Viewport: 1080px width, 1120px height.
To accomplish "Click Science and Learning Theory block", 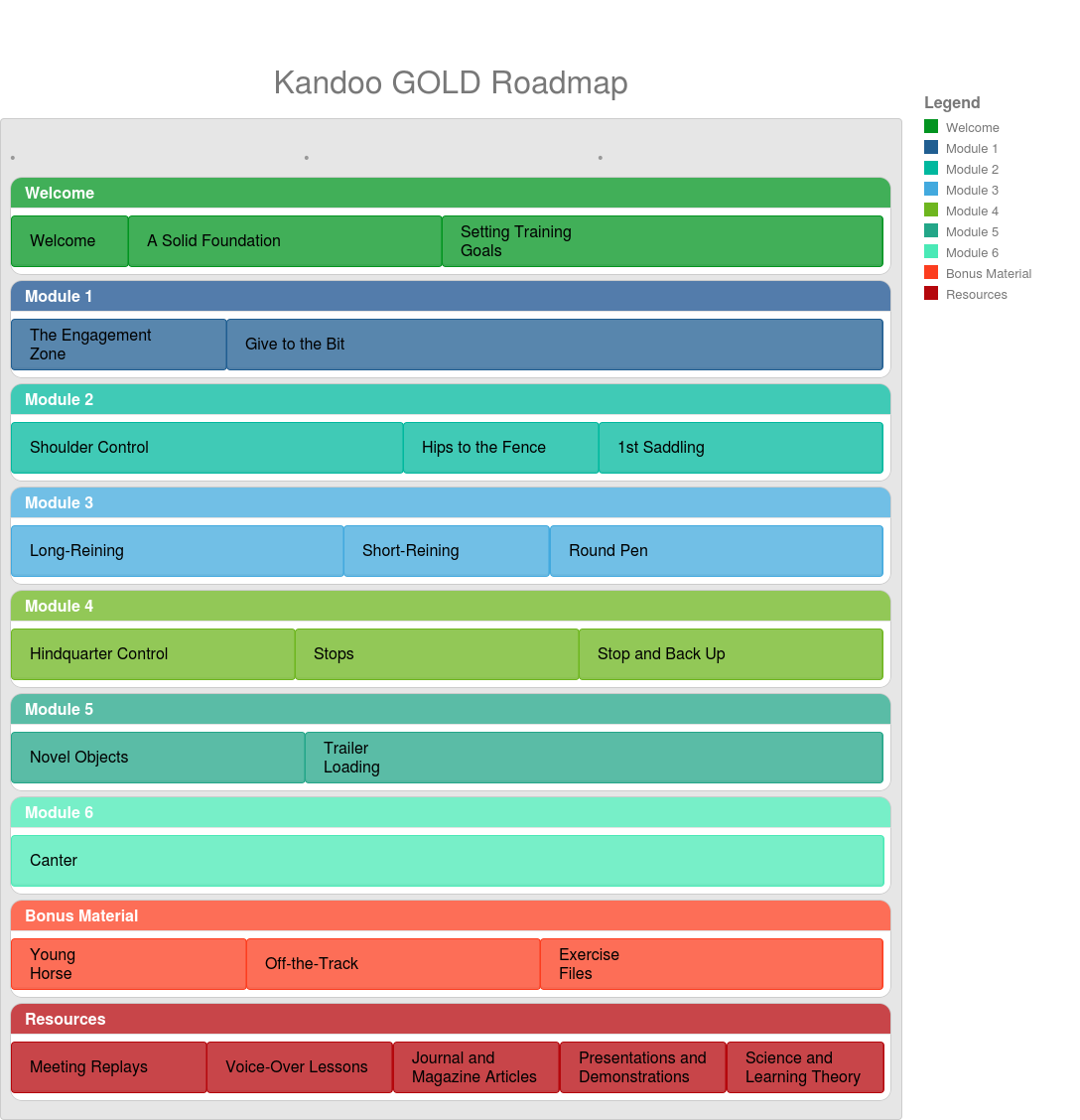I will tap(806, 1067).
